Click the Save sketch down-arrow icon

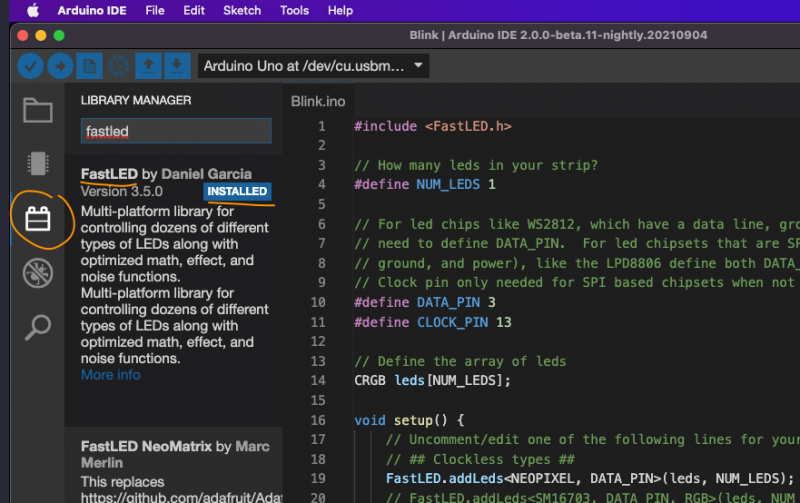tap(177, 66)
